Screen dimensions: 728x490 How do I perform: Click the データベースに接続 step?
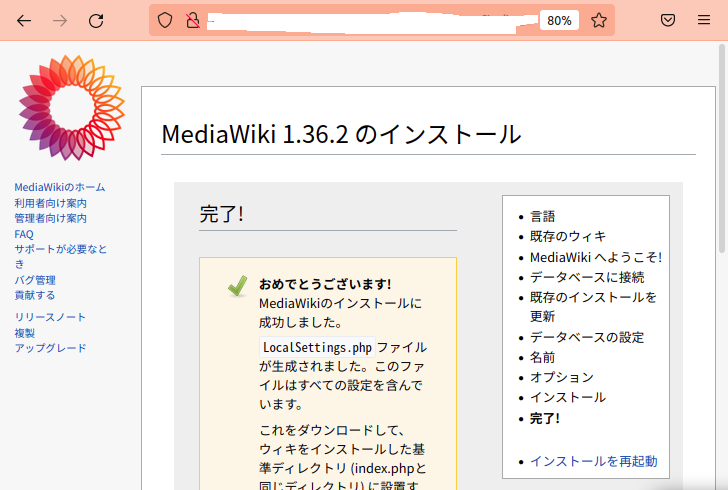coord(587,277)
